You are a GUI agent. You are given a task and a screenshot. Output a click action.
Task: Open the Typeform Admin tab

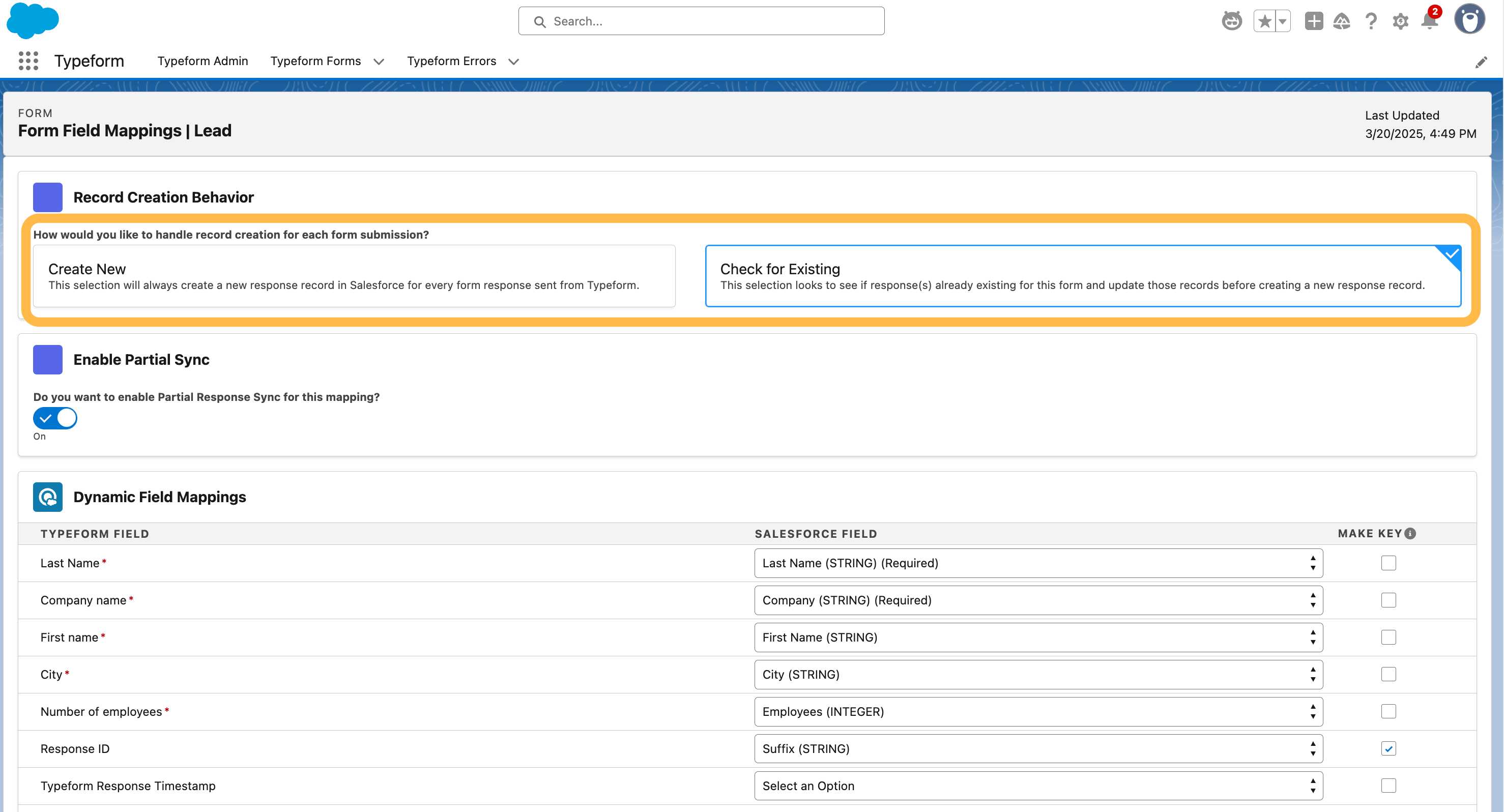[x=203, y=61]
